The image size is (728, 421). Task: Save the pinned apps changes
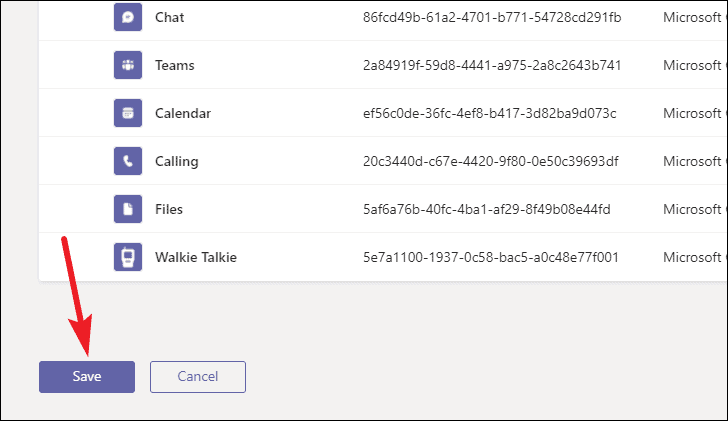87,377
